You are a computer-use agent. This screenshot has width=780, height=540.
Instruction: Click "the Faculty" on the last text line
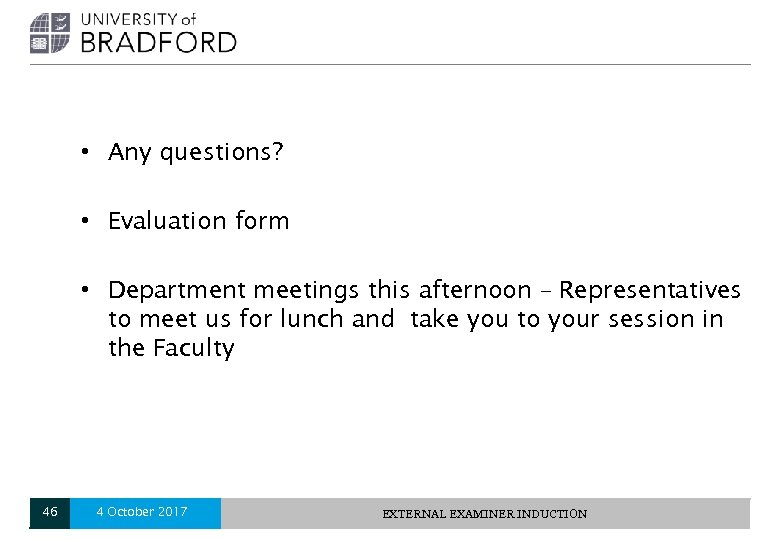pyautogui.click(x=171, y=348)
